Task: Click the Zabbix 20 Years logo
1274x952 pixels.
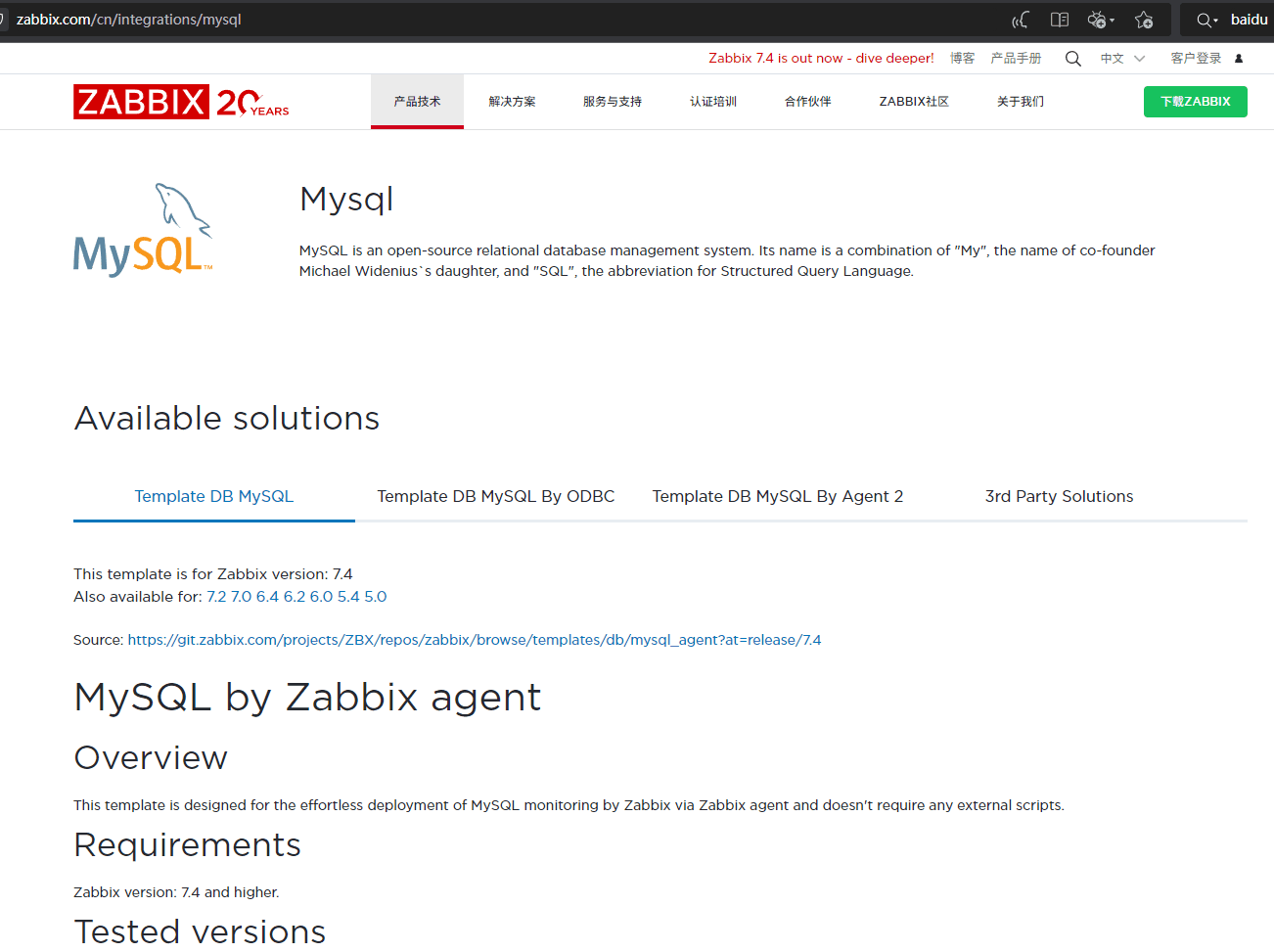Action: 181,102
